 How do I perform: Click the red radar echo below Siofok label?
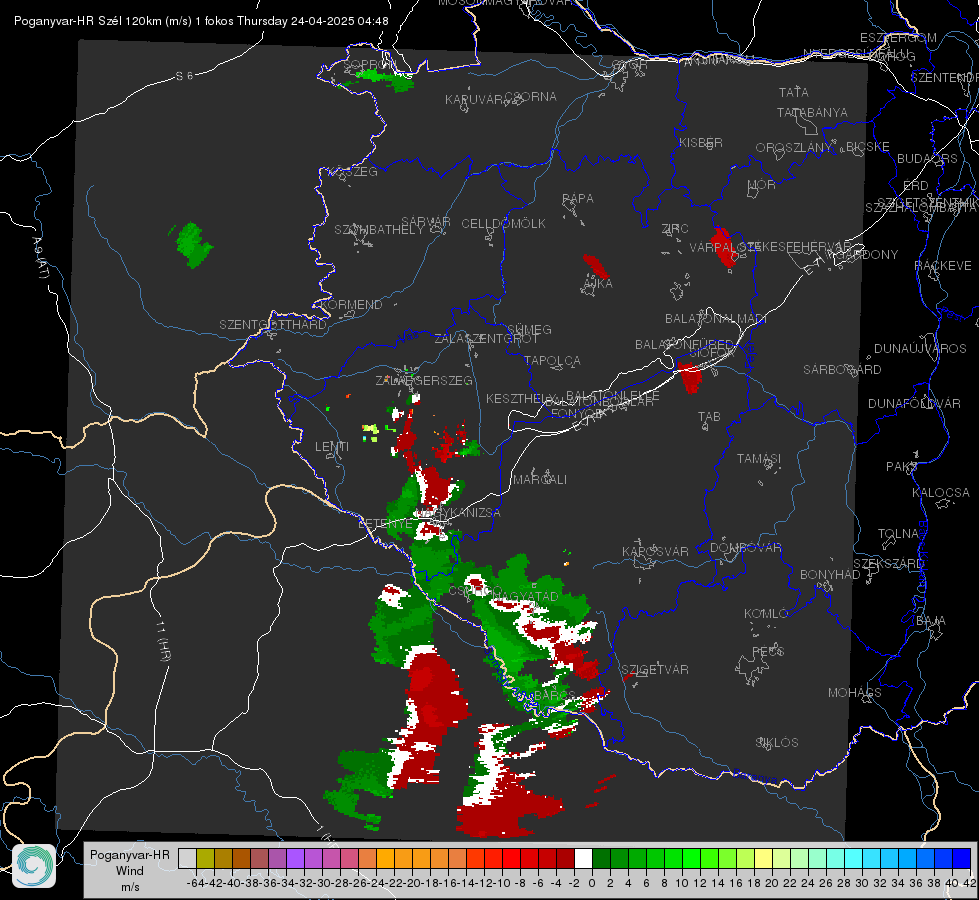[690, 377]
